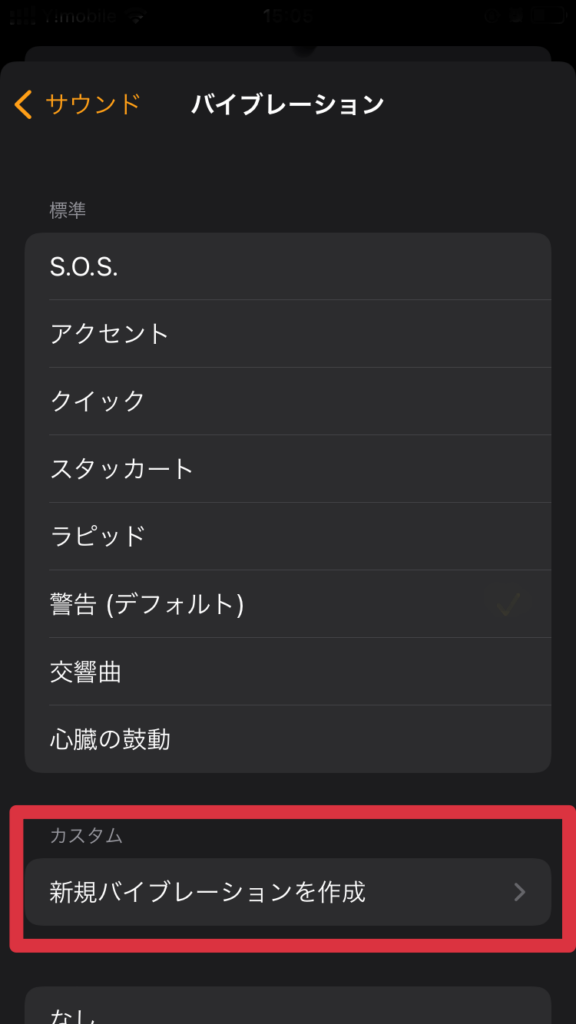This screenshot has width=576, height=1024.
Task: Select クイック vibration option
Action: (288, 401)
